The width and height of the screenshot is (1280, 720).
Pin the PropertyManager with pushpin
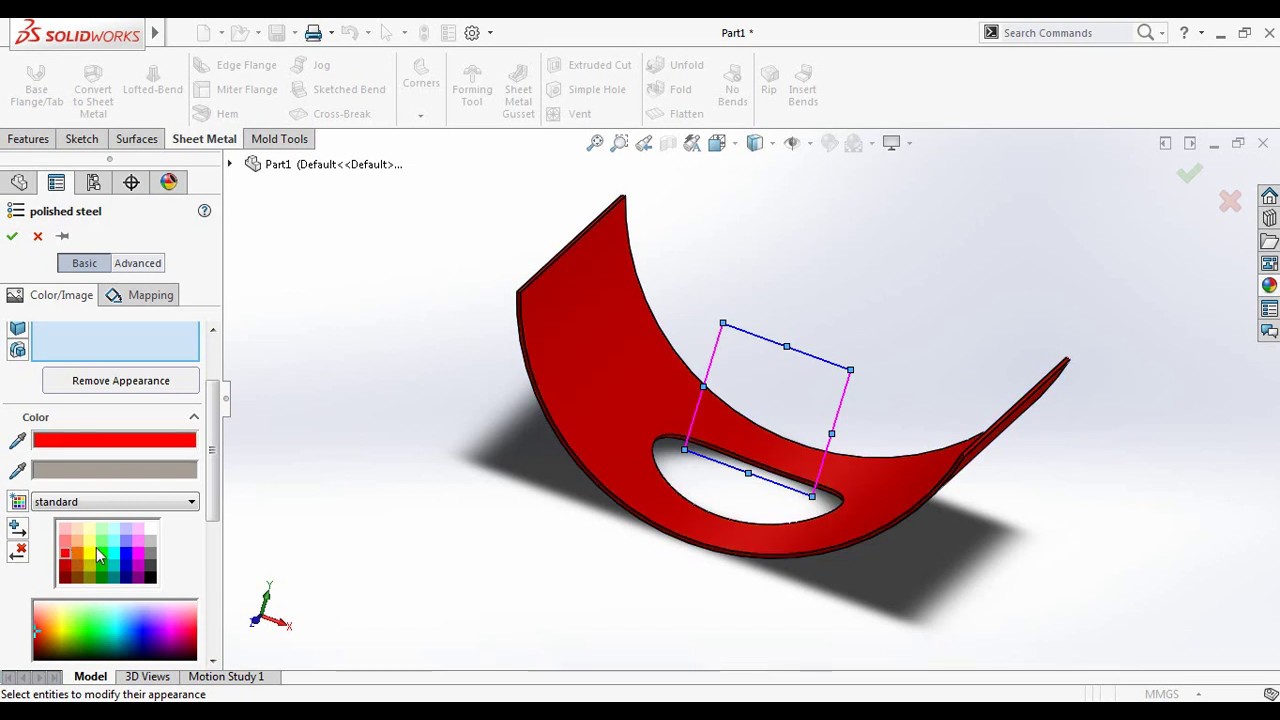[x=62, y=236]
